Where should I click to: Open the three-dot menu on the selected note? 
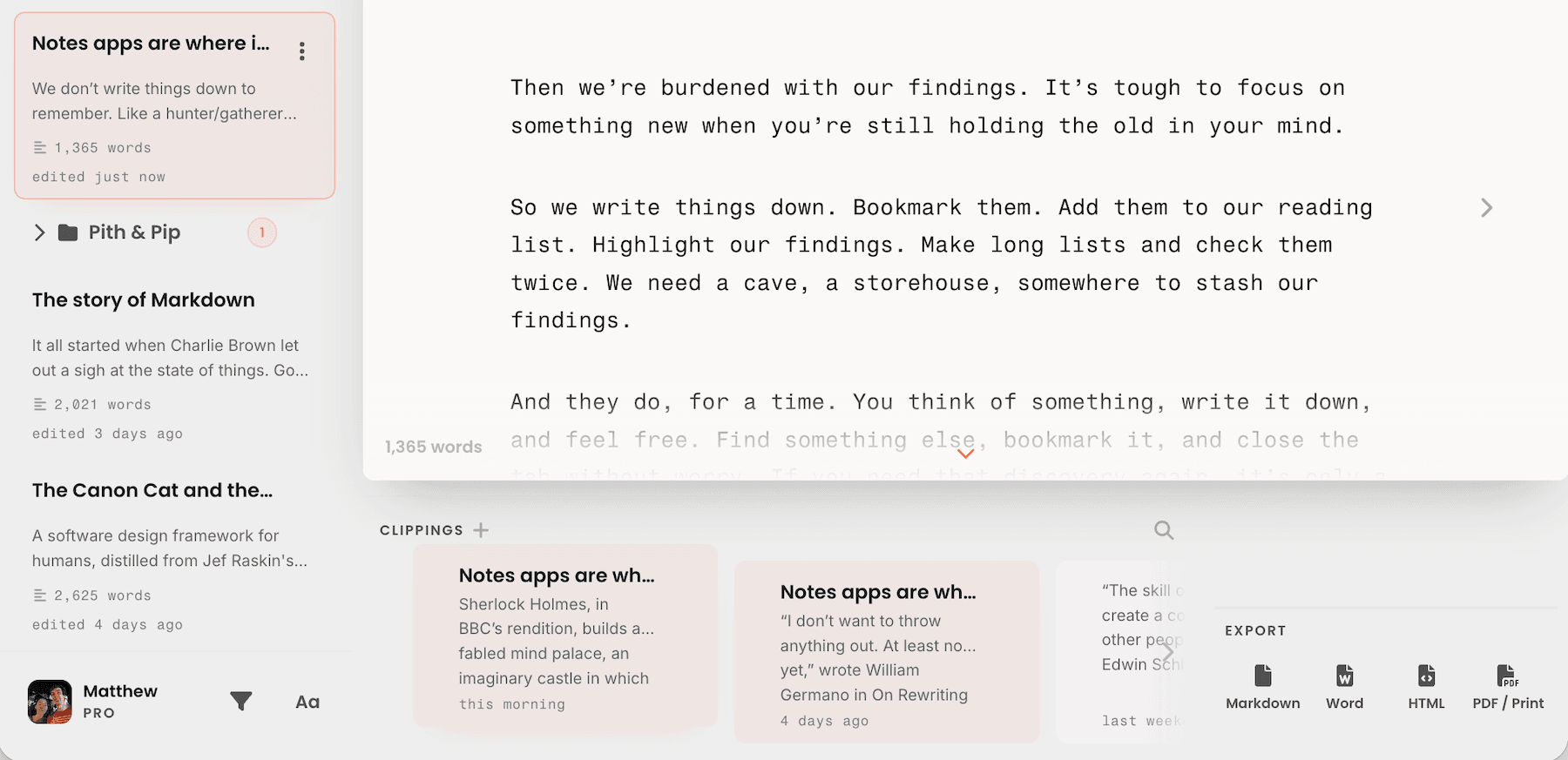pos(301,51)
